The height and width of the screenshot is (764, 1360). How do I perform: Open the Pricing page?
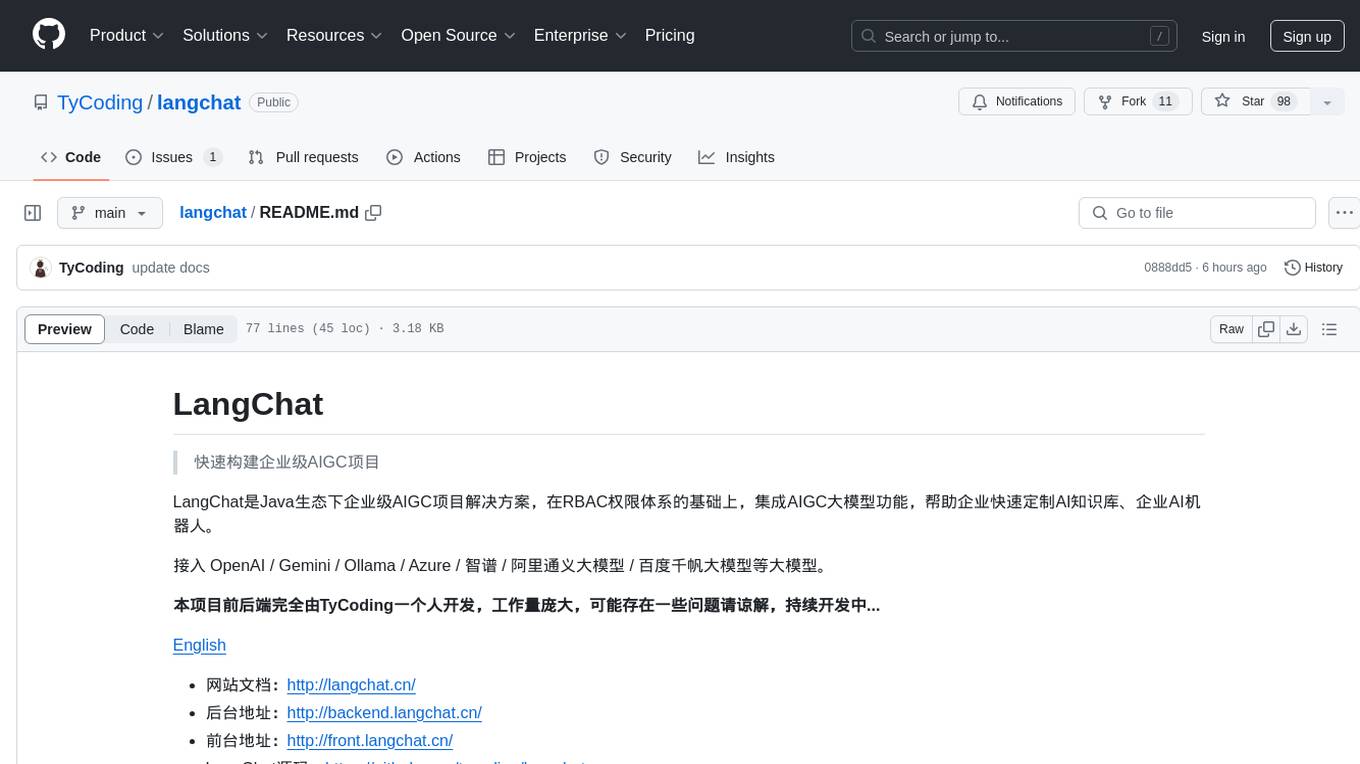click(x=670, y=35)
